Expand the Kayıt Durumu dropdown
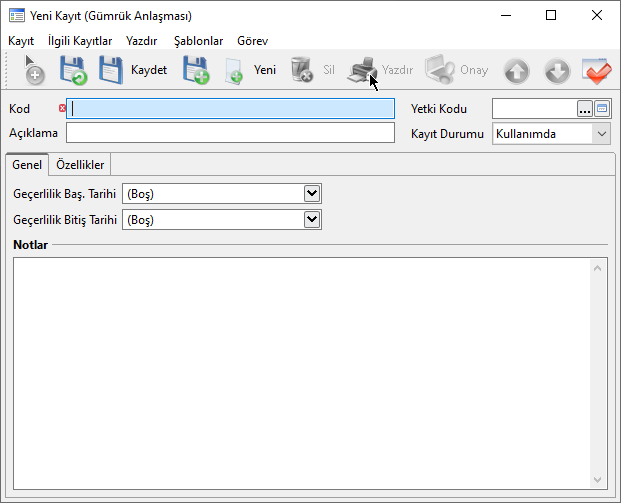 click(601, 134)
